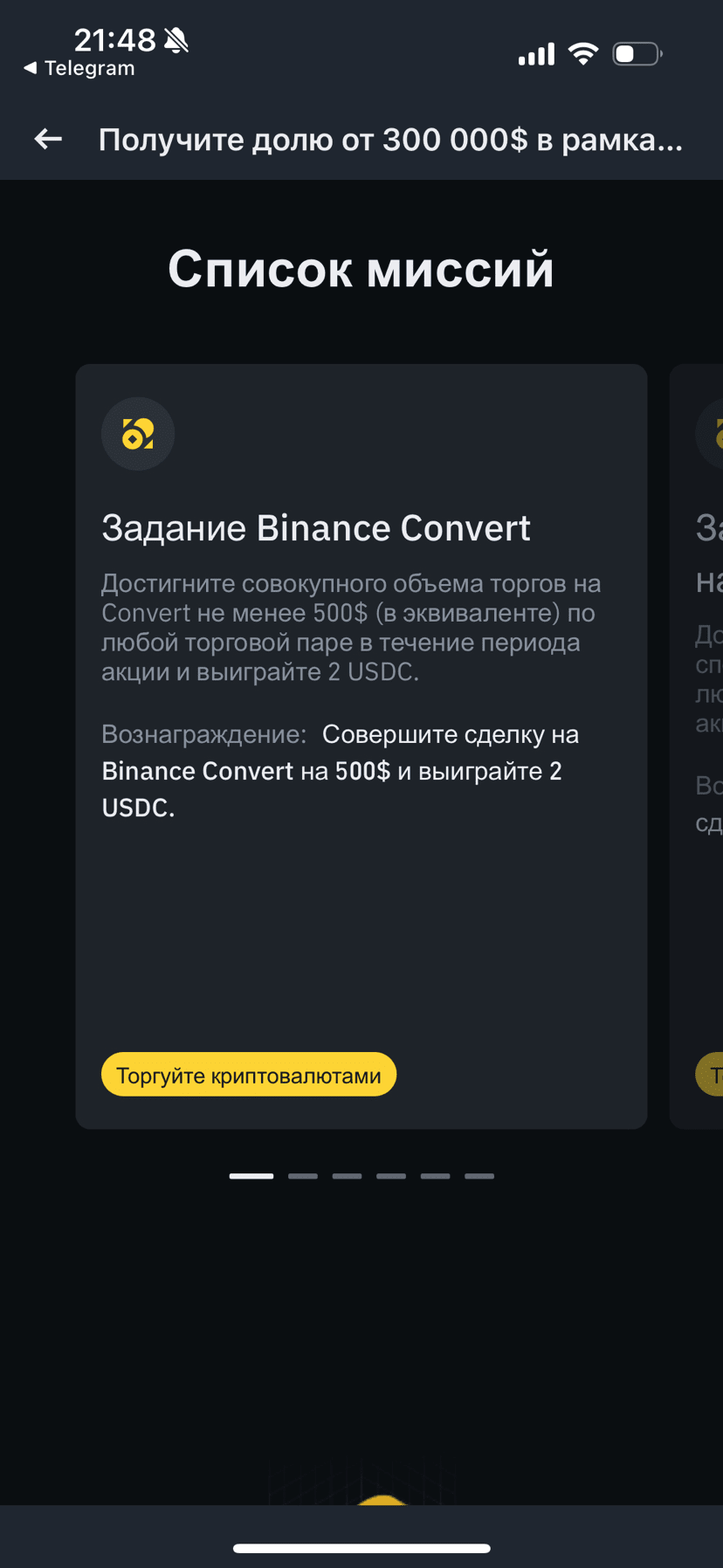Go to the third carousel page dash
Viewport: 723px width, 1568px height.
point(347,1176)
